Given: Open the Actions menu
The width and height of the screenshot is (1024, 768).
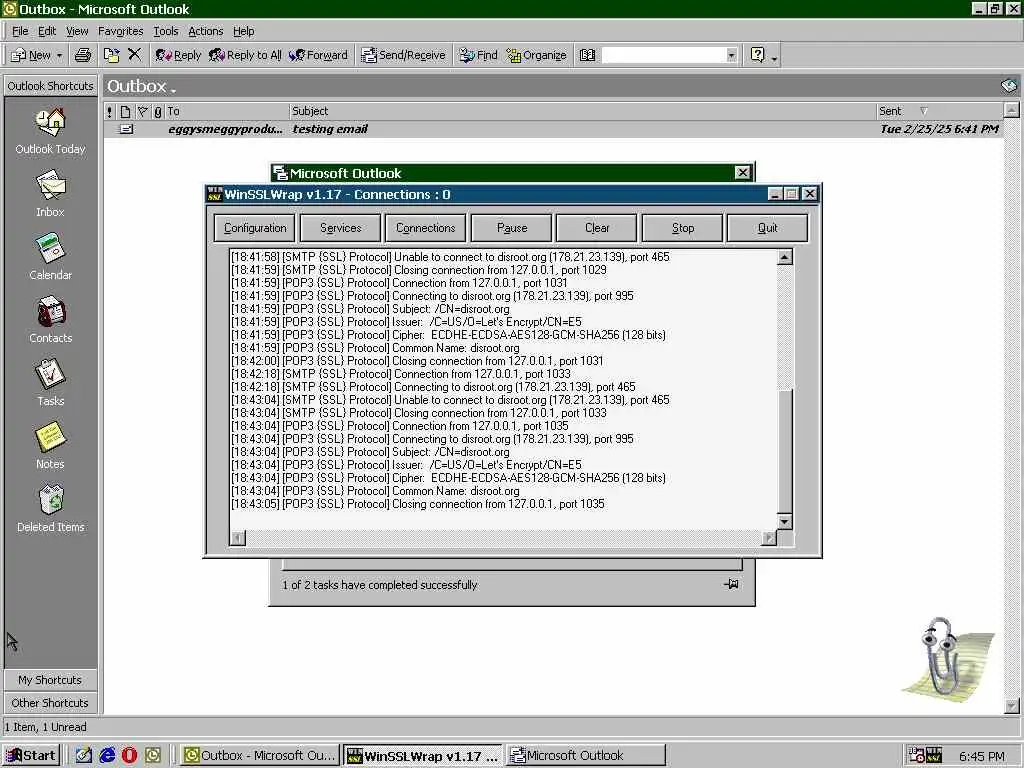Looking at the screenshot, I should 206,31.
